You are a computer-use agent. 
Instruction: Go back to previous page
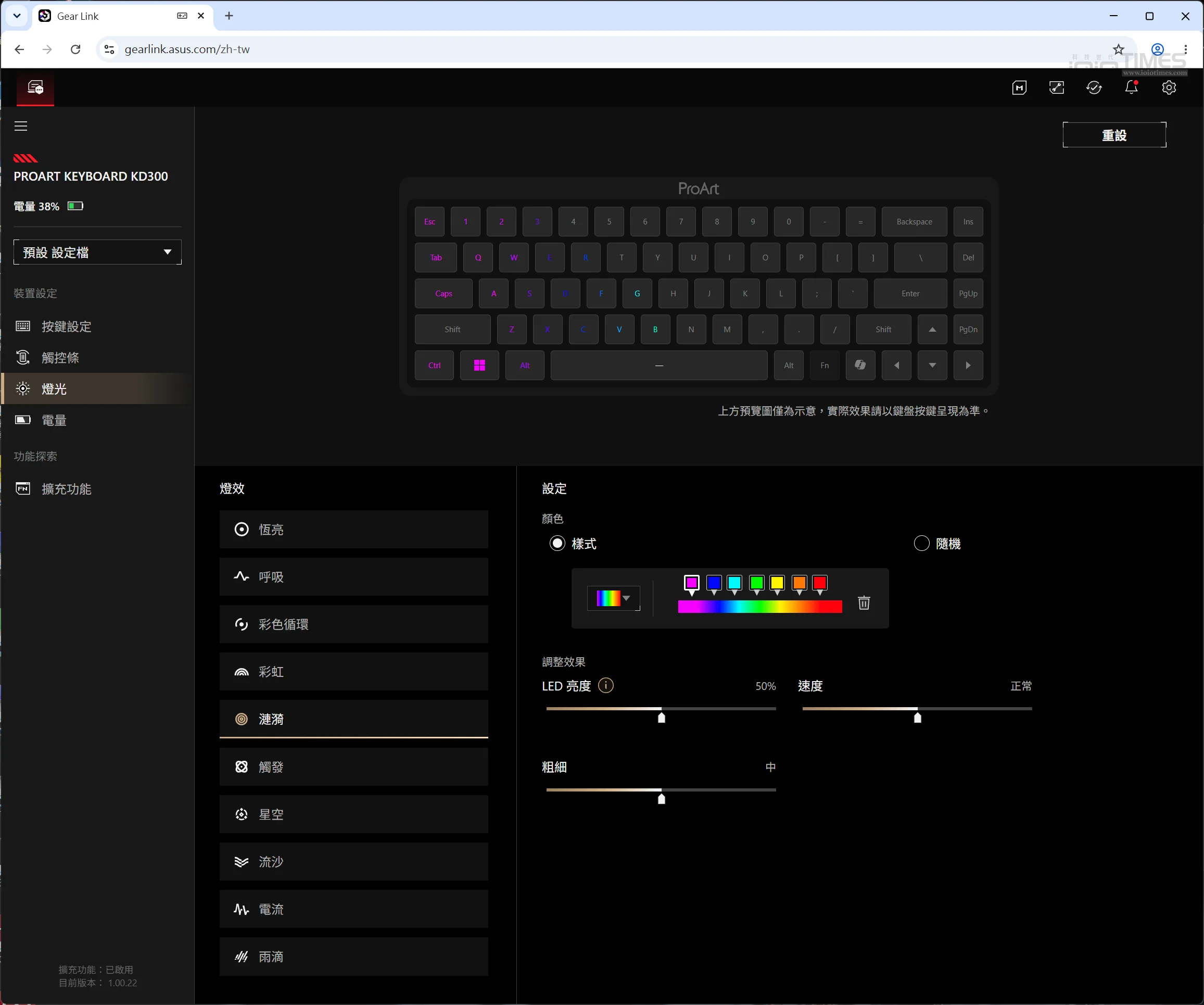point(19,49)
